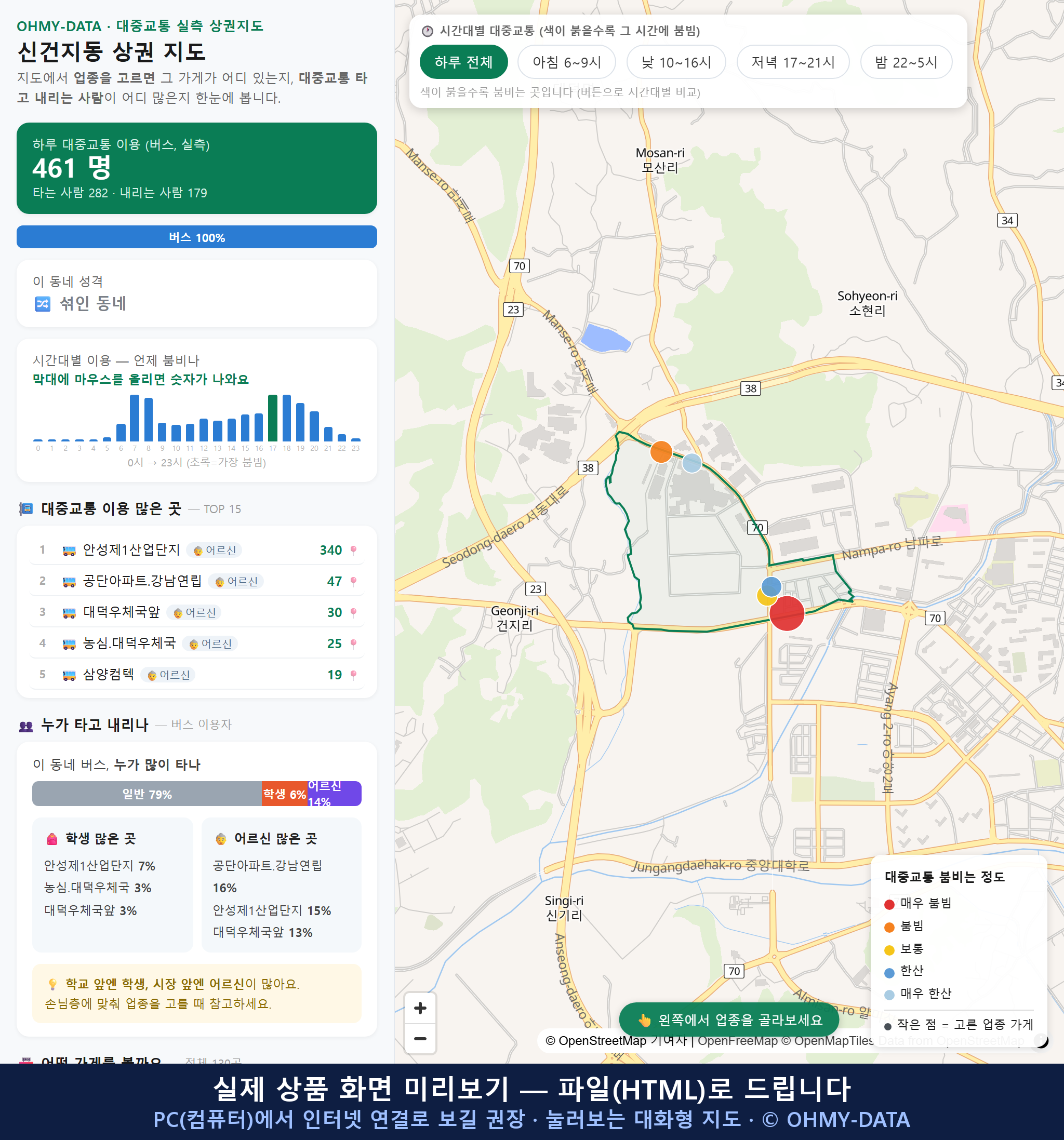1064x1140 pixels.
Task: Click ridership value 340 in the list
Action: (331, 551)
